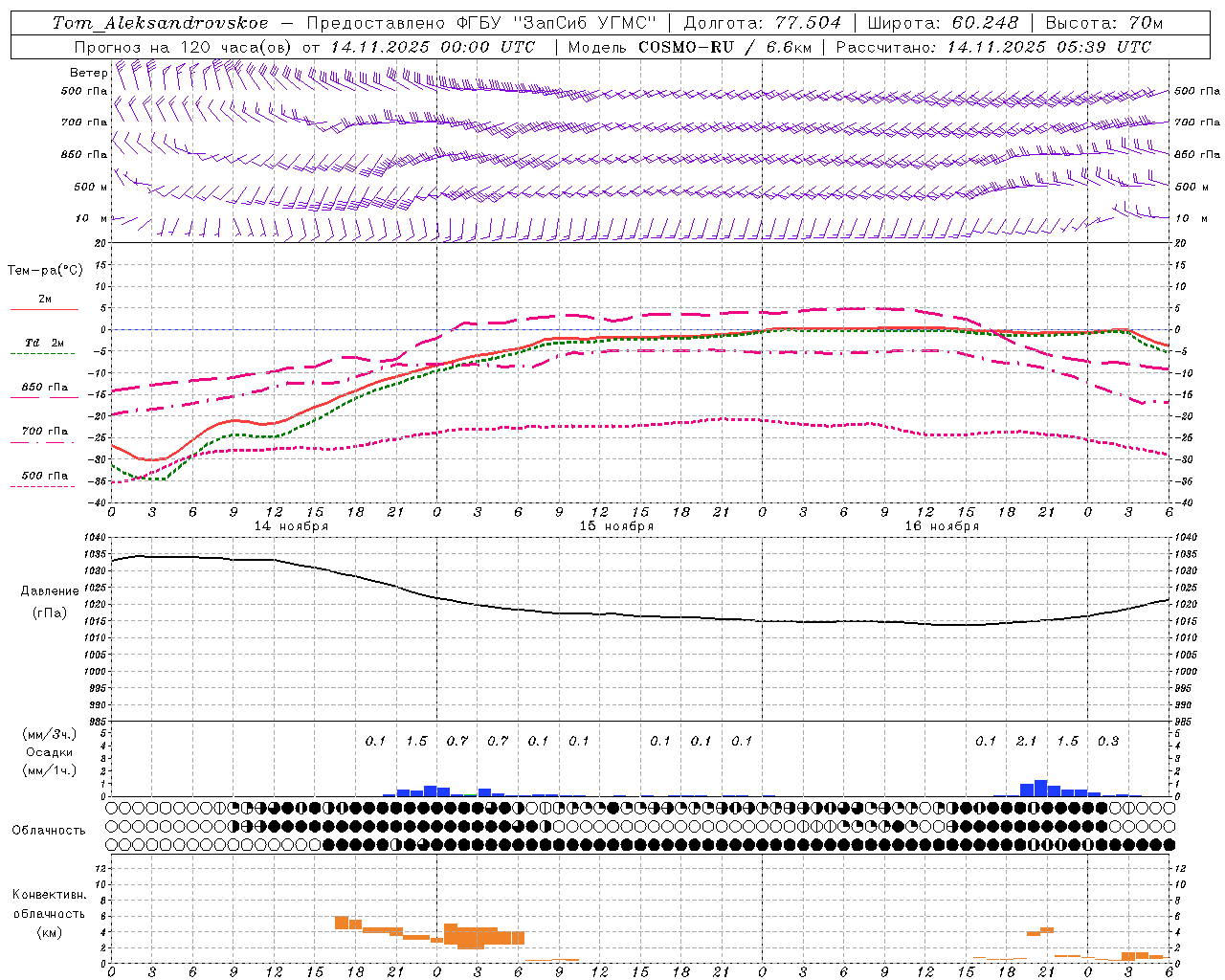Click the station name "Tom_Aleksandrovskoe" in the header
1225x980 pixels.
161,23
